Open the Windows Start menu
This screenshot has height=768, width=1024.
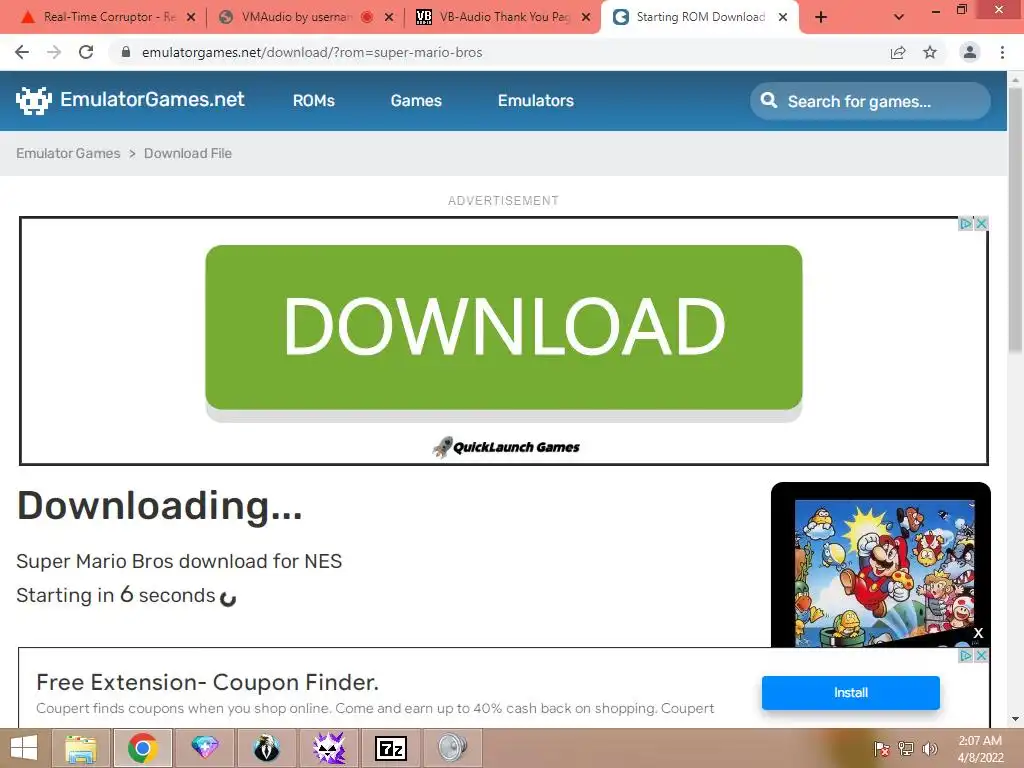click(x=24, y=748)
